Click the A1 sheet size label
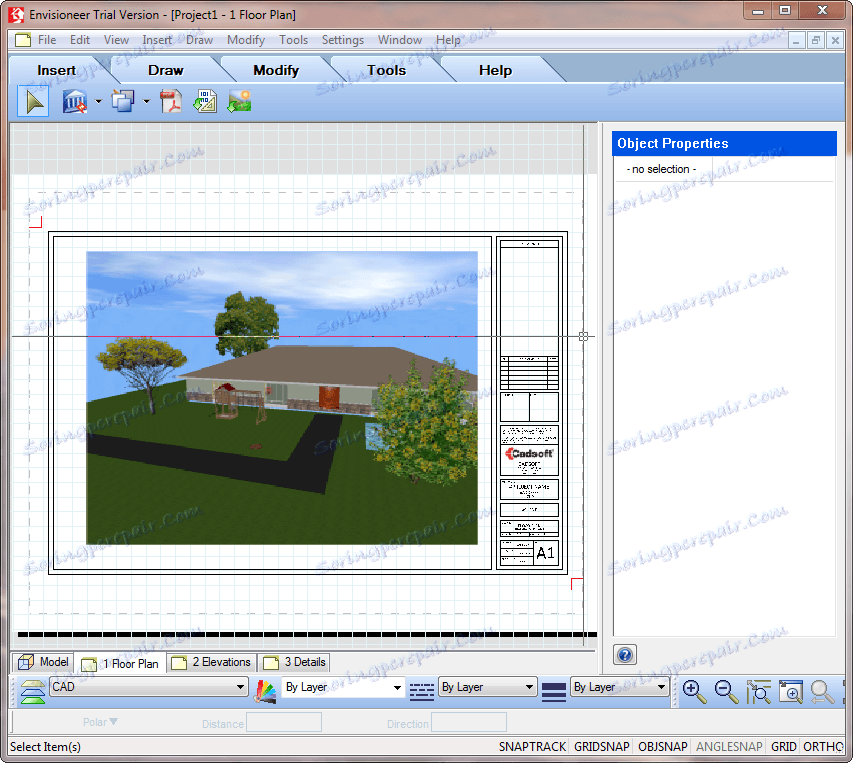Image resolution: width=853 pixels, height=763 pixels. coord(546,553)
